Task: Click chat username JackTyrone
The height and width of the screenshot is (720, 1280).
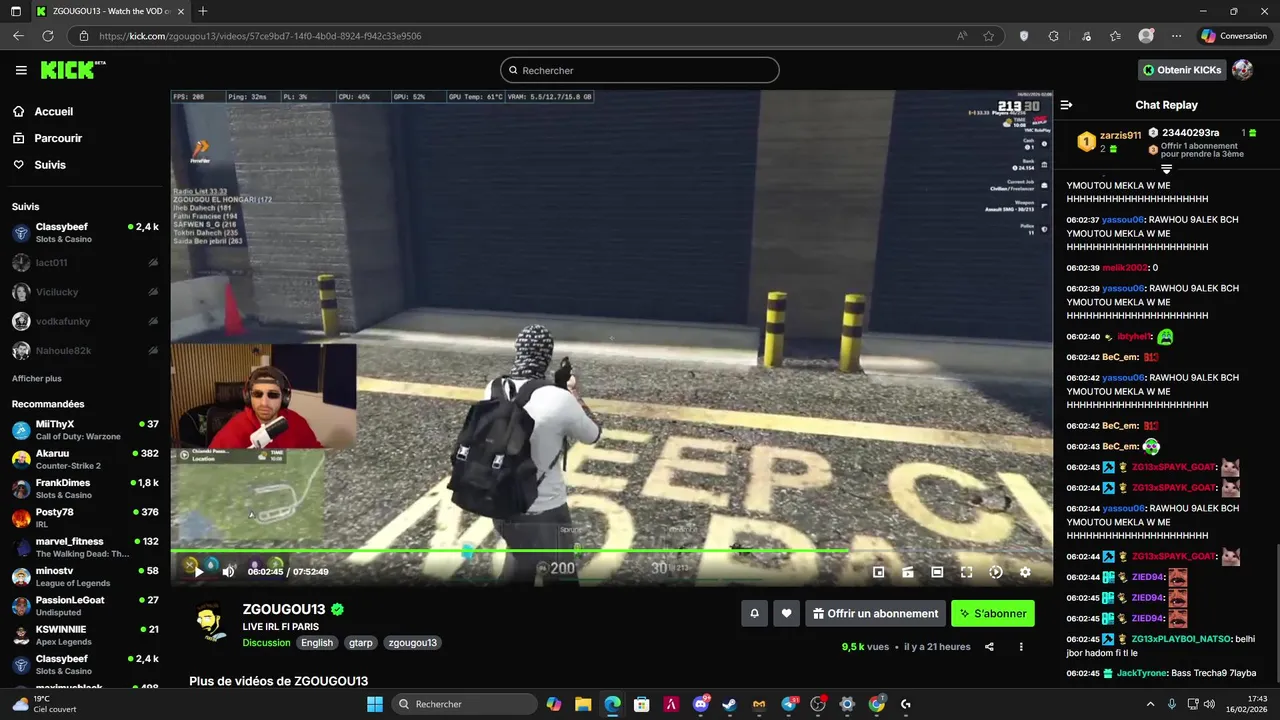Action: (x=1141, y=673)
